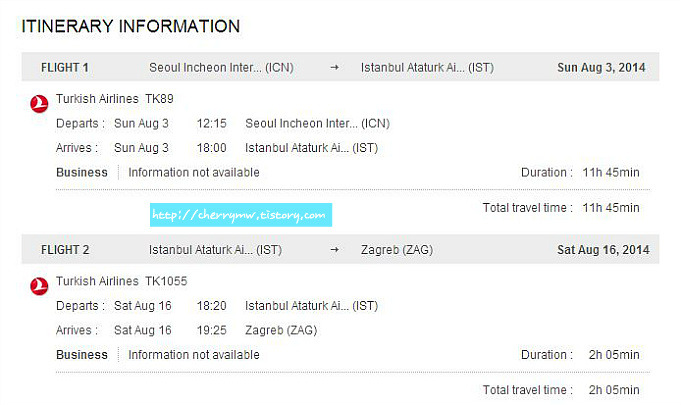
Task: Click Business class label under flight TK1055
Action: (82, 355)
